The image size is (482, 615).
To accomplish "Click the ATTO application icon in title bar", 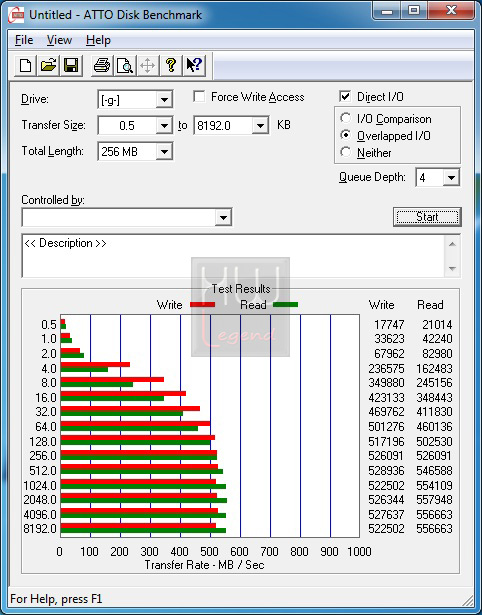I will (16, 15).
